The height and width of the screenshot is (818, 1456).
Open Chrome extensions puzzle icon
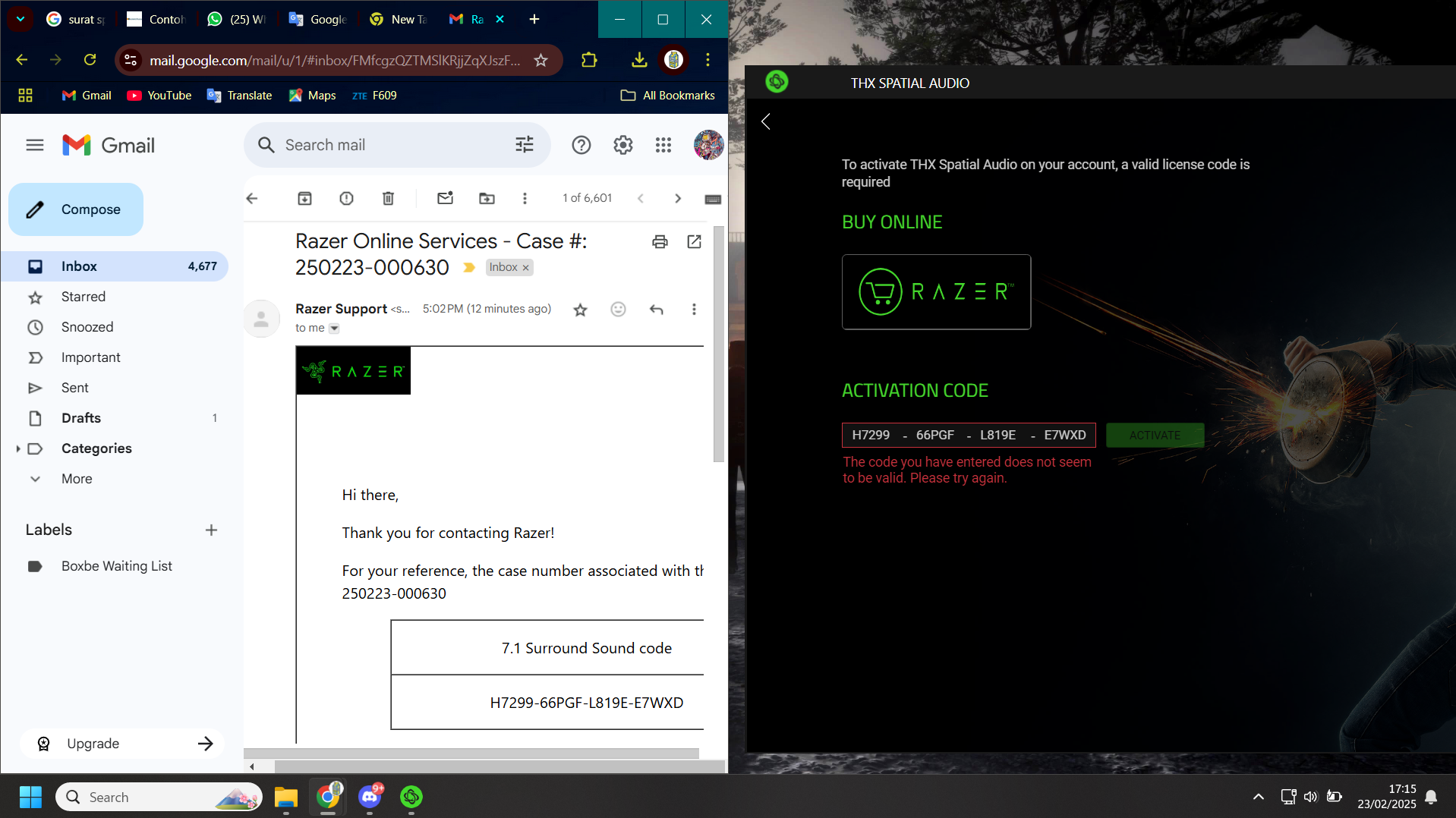[589, 60]
